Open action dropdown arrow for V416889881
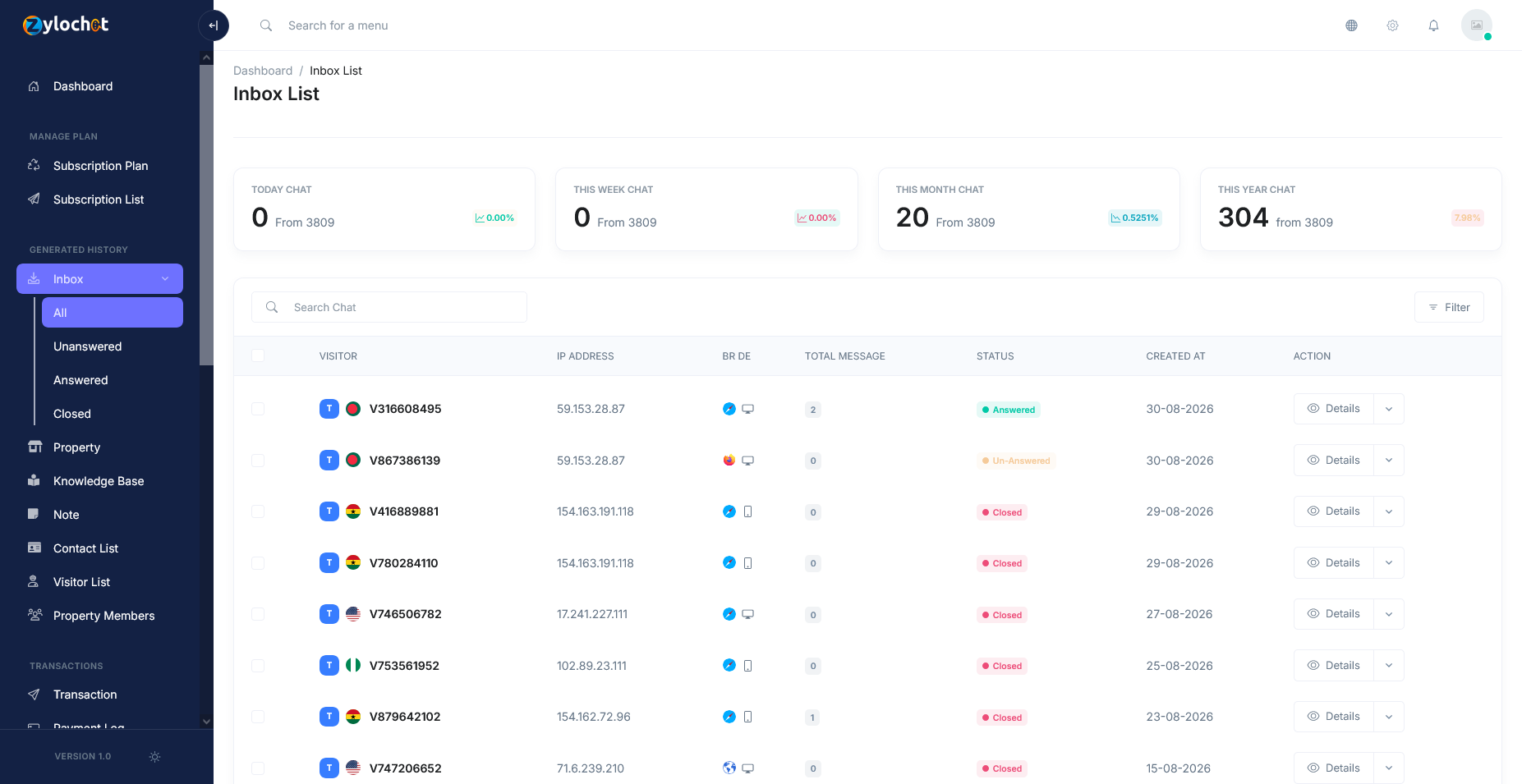Image resolution: width=1522 pixels, height=784 pixels. (x=1389, y=511)
